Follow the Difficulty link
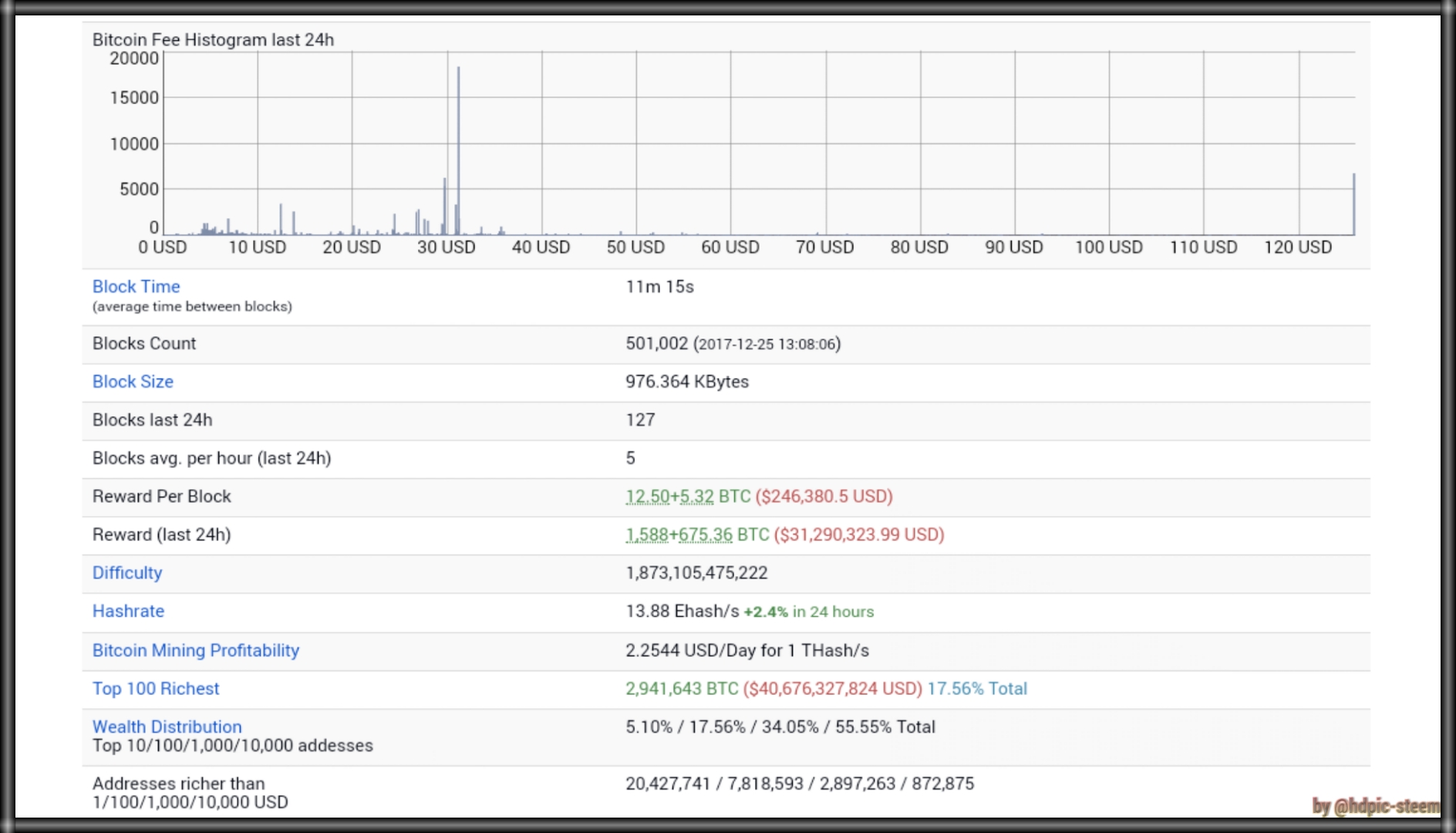 [x=127, y=572]
